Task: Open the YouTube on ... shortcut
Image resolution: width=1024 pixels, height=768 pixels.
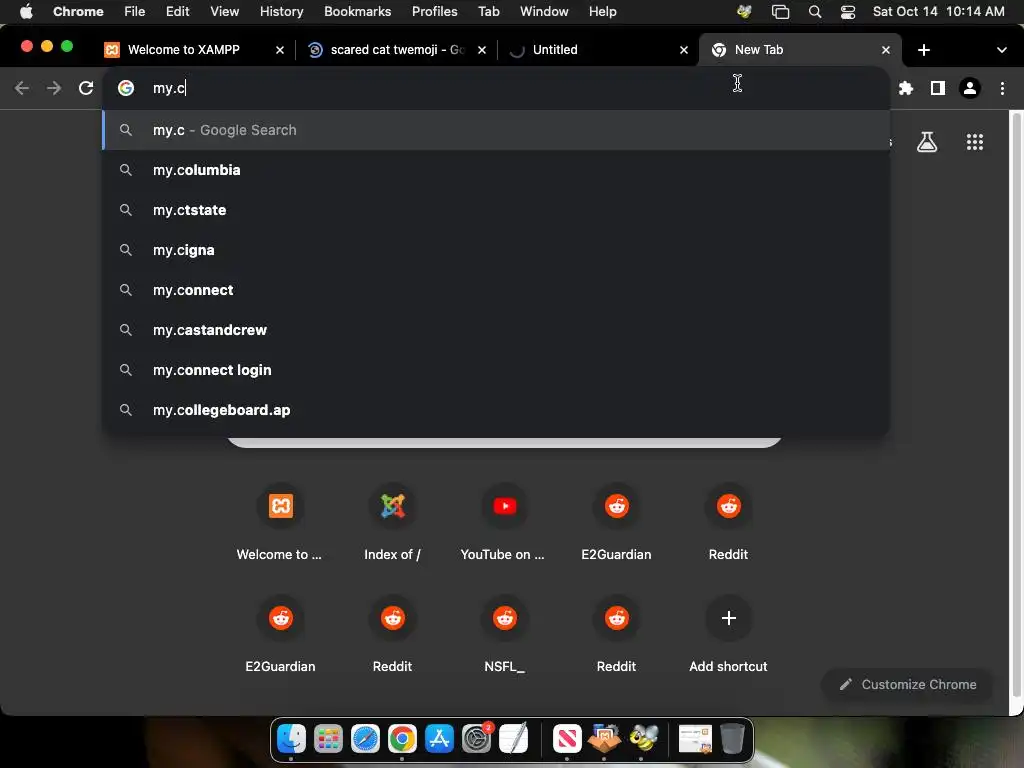Action: (x=504, y=522)
